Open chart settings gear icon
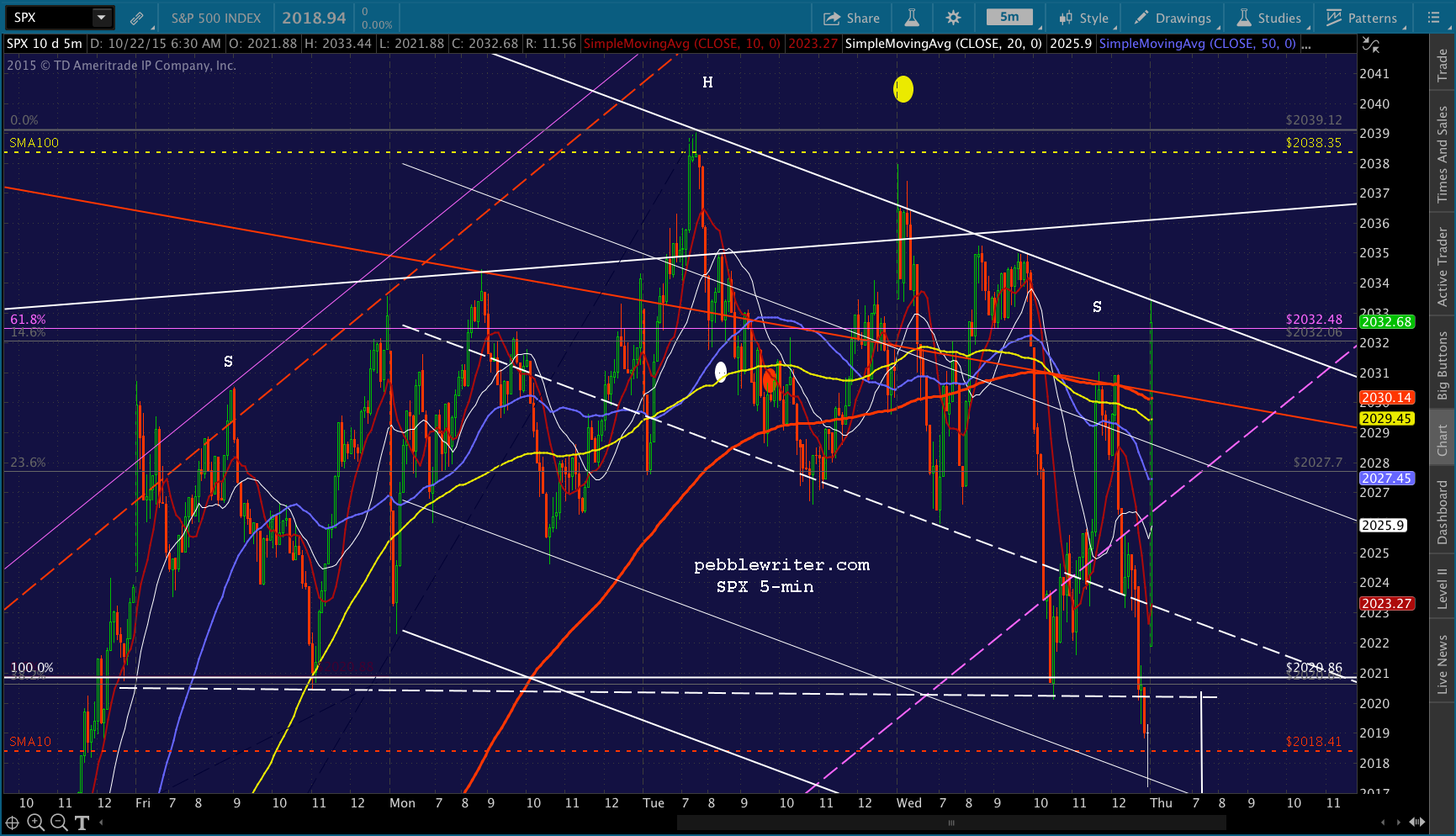 [x=953, y=18]
